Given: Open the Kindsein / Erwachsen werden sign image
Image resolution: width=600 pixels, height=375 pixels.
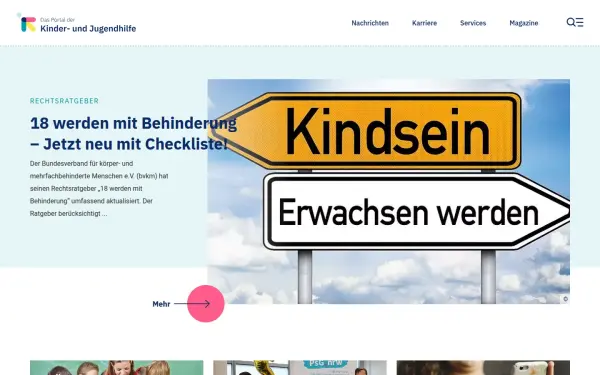Looking at the screenshot, I should click(x=388, y=191).
